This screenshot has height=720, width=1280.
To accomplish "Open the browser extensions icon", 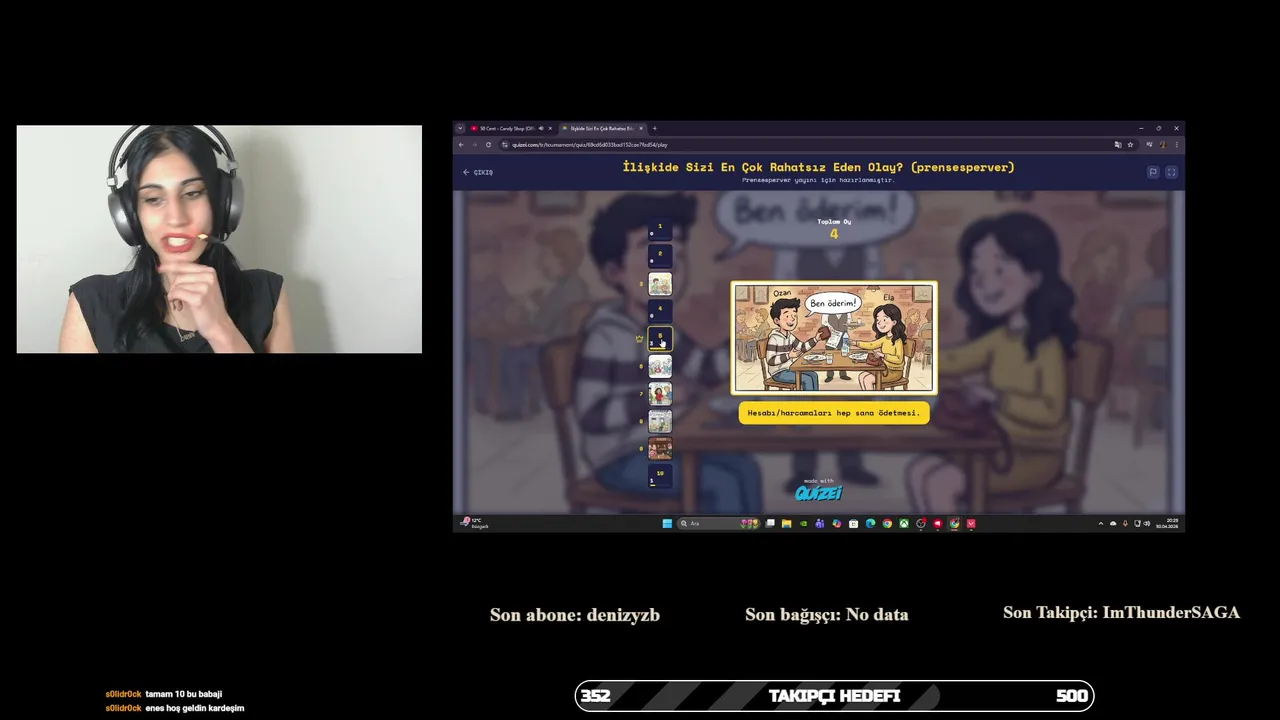I will pos(1149,144).
